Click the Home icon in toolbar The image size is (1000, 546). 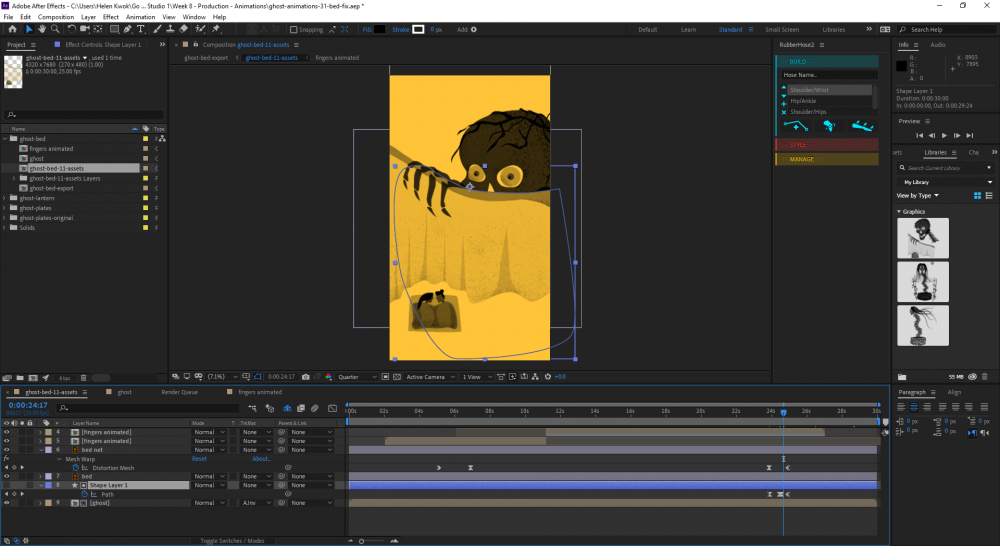click(x=11, y=29)
